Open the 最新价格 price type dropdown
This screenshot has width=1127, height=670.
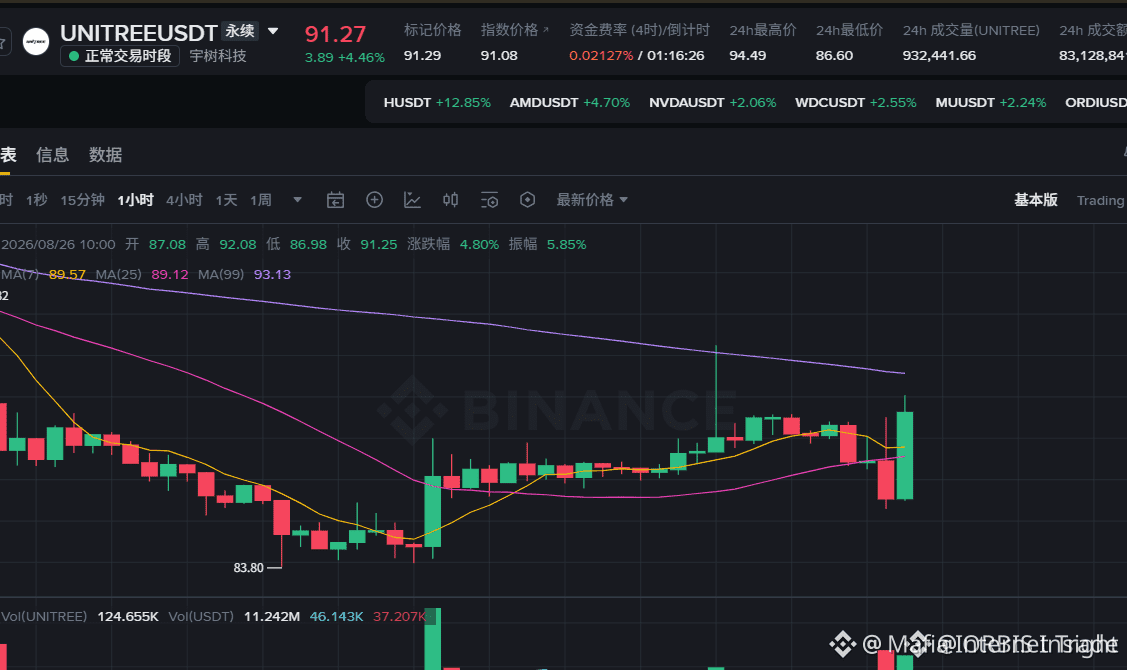pos(592,200)
